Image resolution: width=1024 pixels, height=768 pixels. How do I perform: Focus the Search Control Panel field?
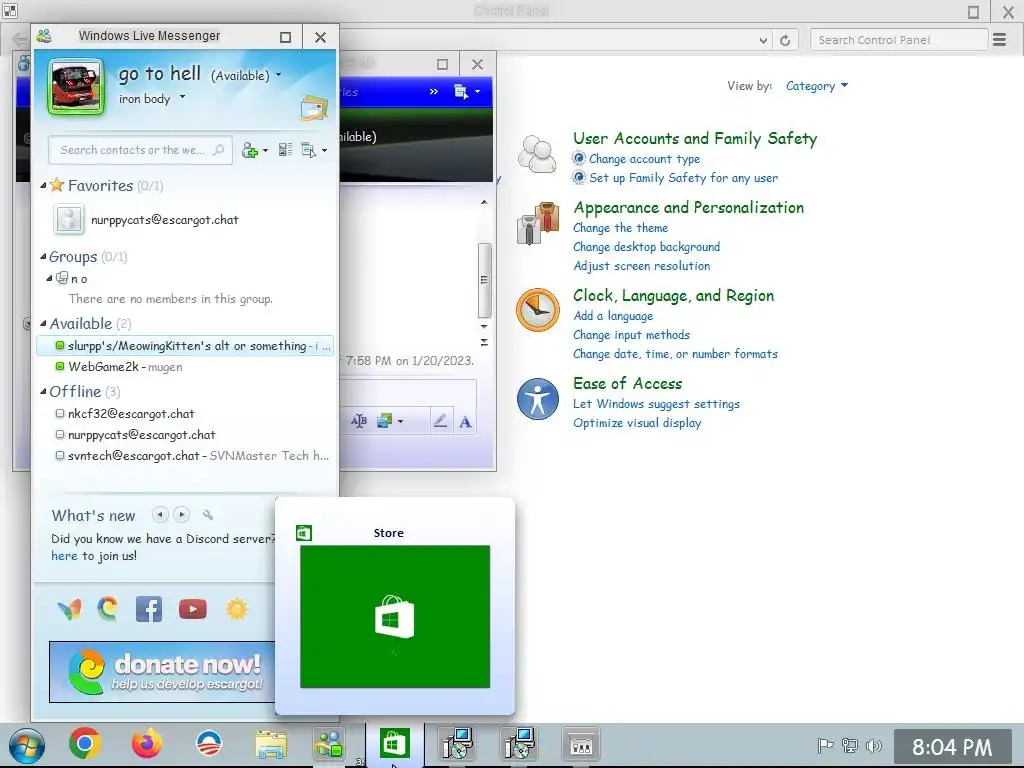point(899,40)
